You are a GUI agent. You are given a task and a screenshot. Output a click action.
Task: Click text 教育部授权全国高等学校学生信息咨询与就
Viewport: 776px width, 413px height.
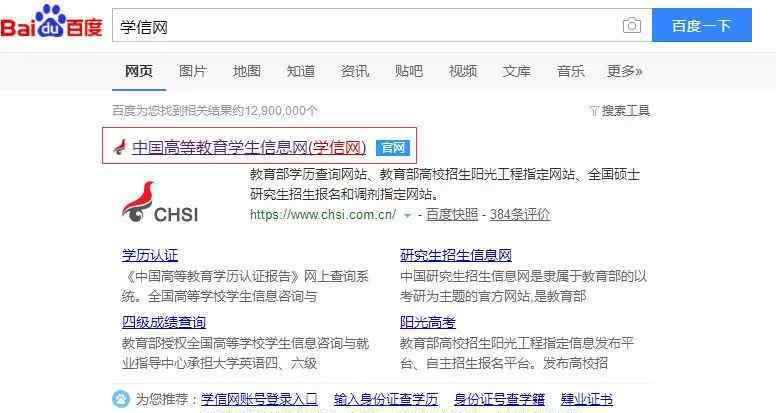coord(245,343)
